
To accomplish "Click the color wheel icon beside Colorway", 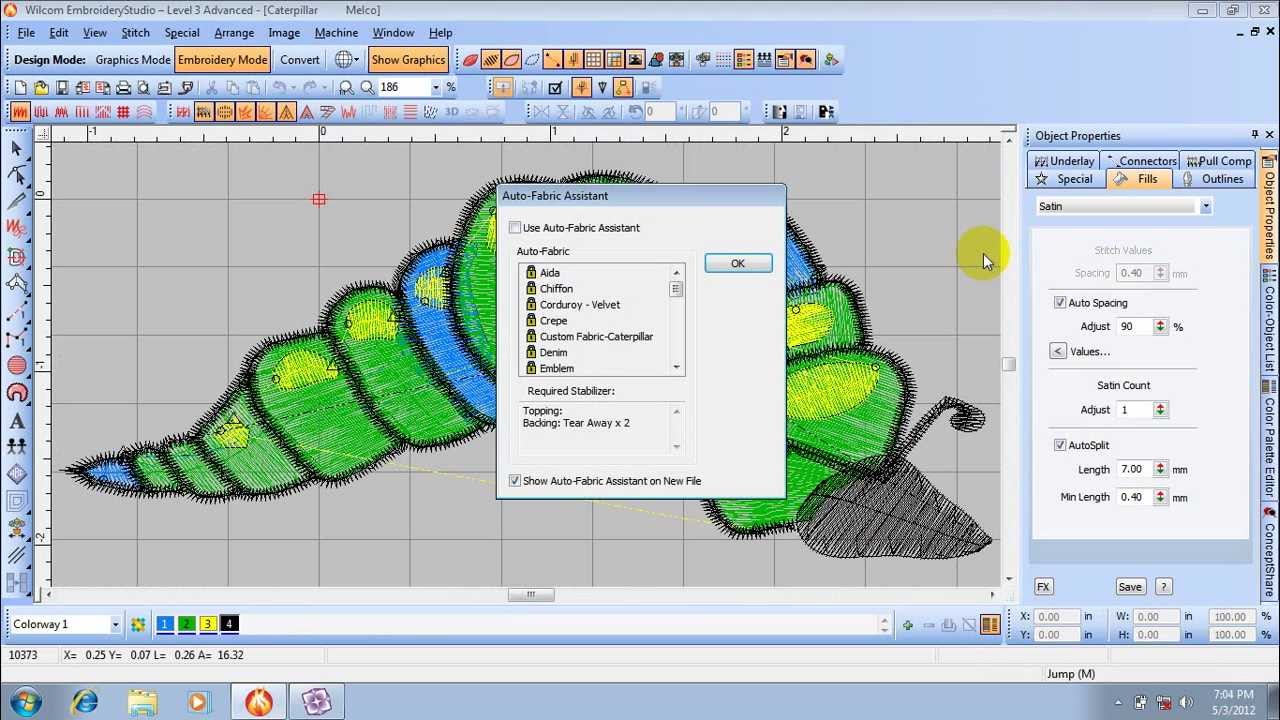I will pos(138,624).
